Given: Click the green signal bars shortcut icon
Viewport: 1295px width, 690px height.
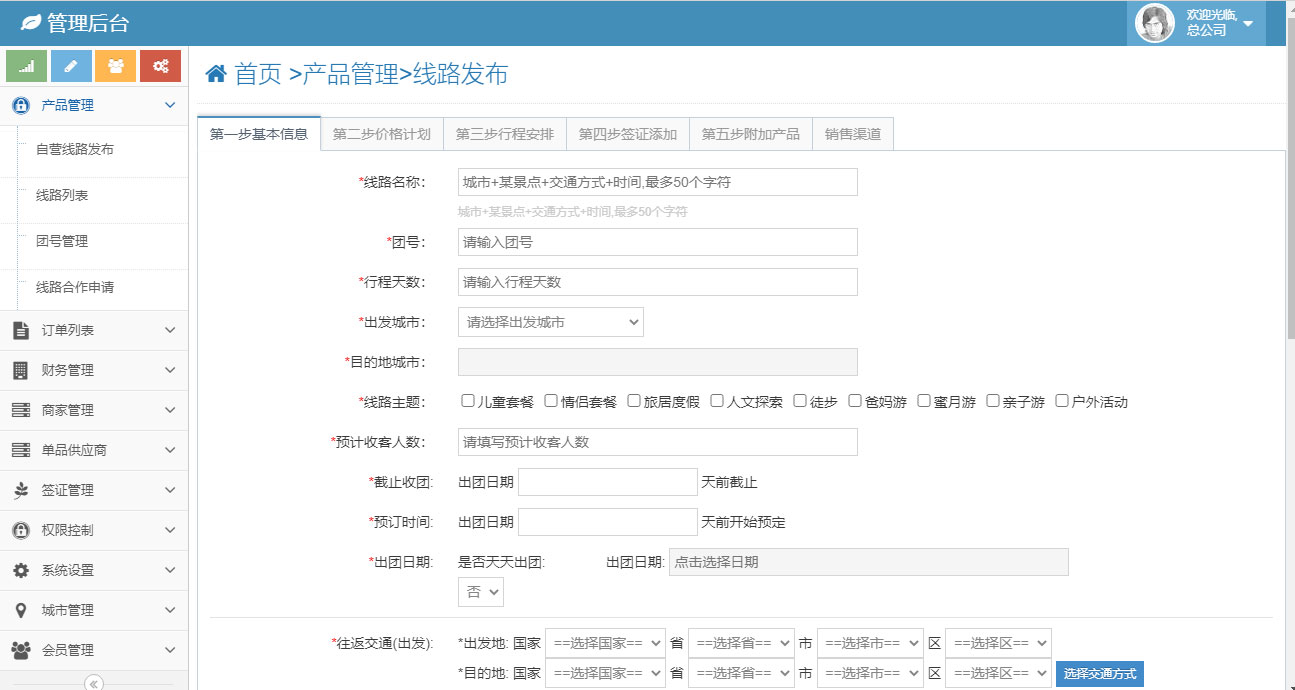Looking at the screenshot, I should click(x=27, y=66).
